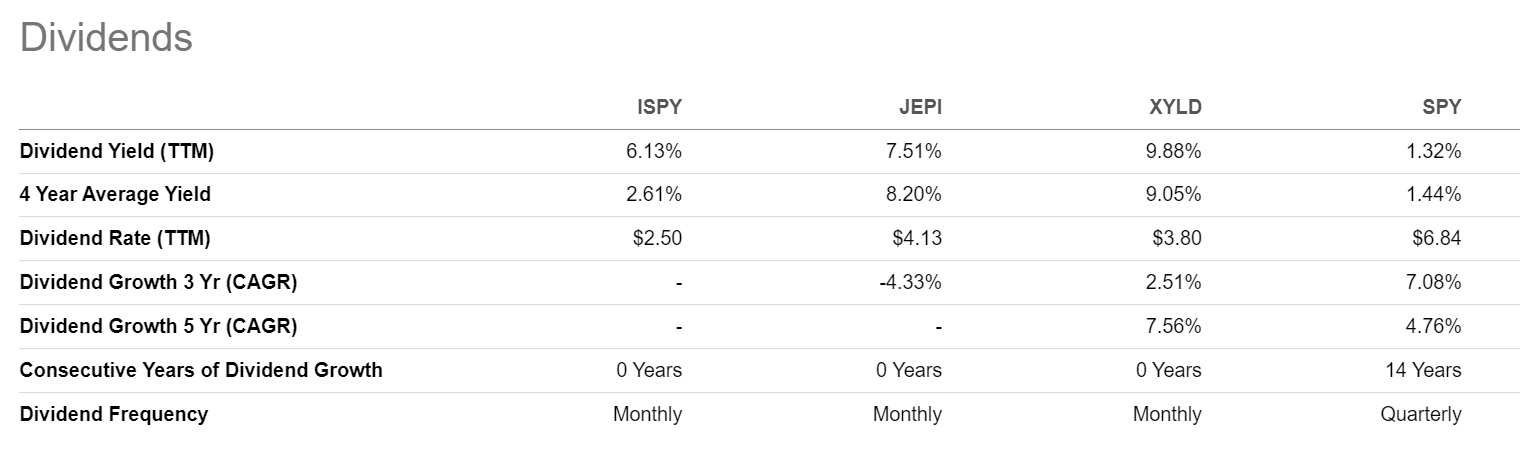Select XYLD dividend rate $3.80
Image resolution: width=1520 pixels, height=453 pixels.
pyautogui.click(x=1177, y=239)
